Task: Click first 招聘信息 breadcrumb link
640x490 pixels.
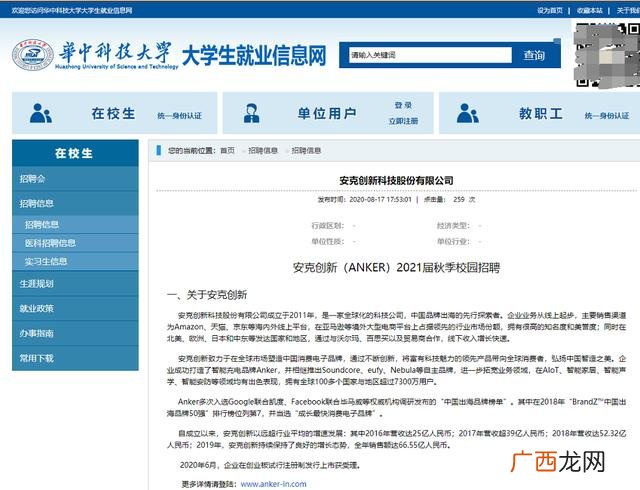Action: click(x=263, y=151)
